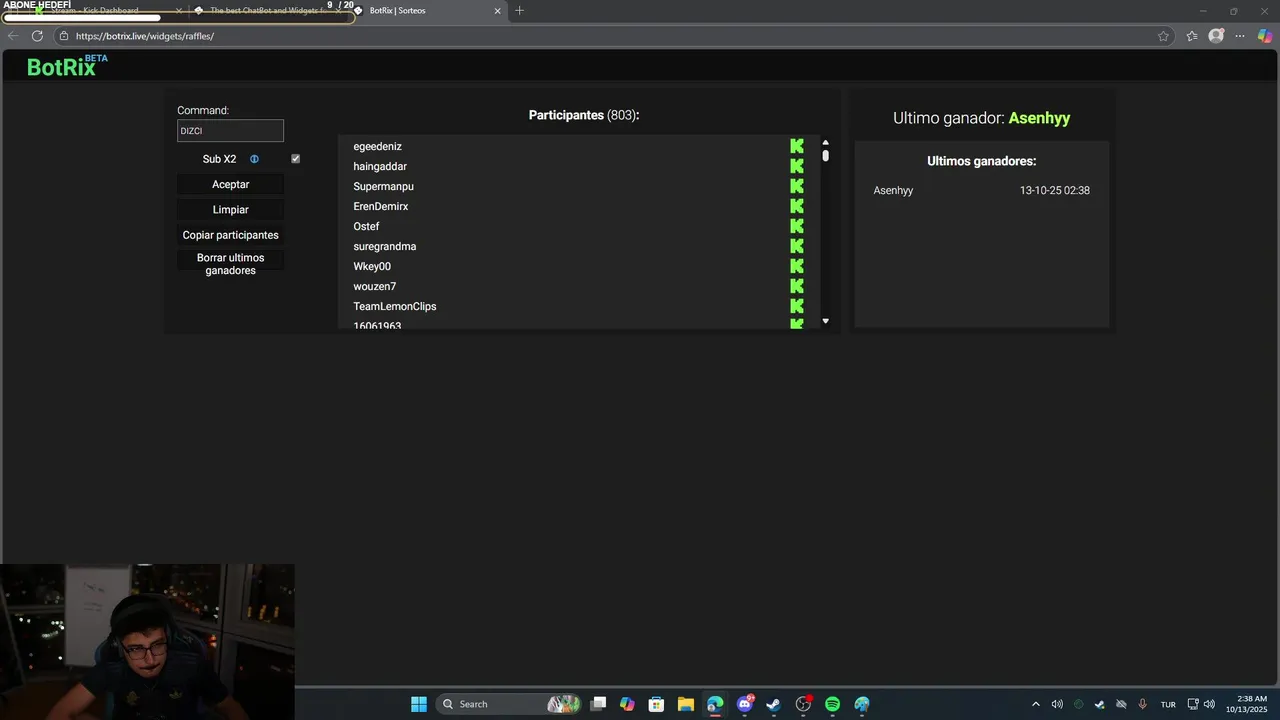The width and height of the screenshot is (1280, 720).
Task: Select participant wouzen7
Action: coord(374,286)
